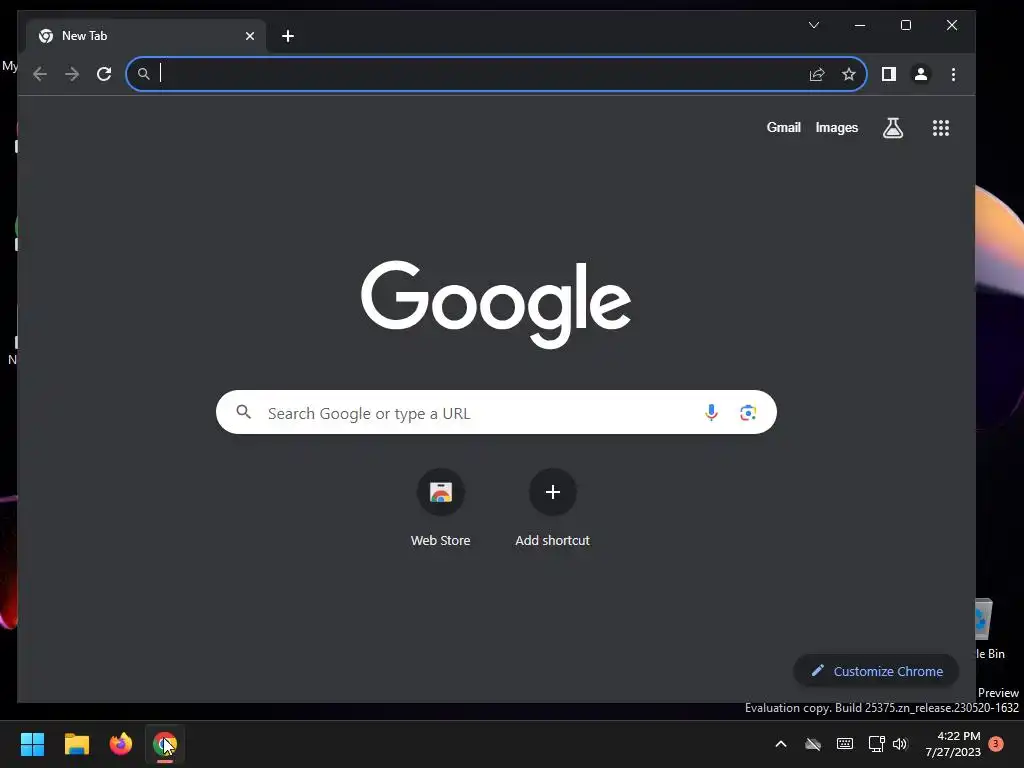Search by image with Google Lens icon

[748, 413]
